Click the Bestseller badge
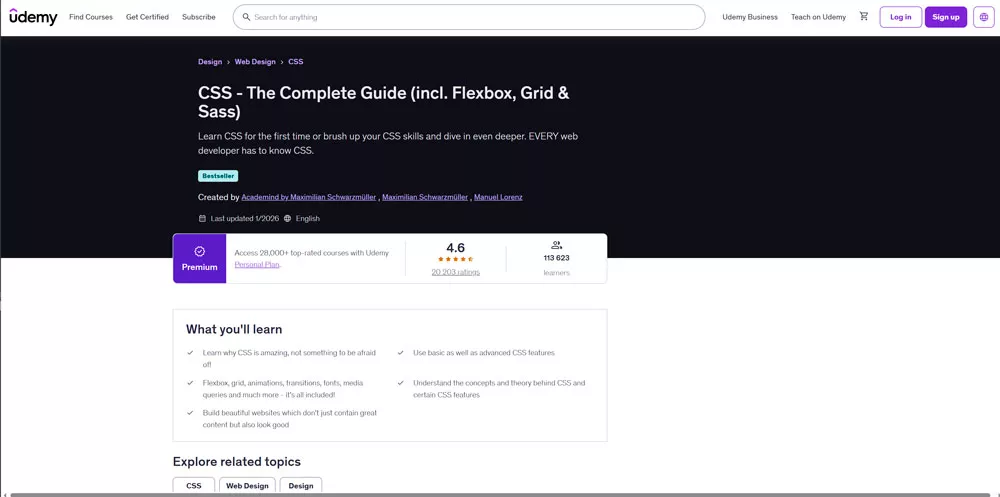 click(x=218, y=176)
